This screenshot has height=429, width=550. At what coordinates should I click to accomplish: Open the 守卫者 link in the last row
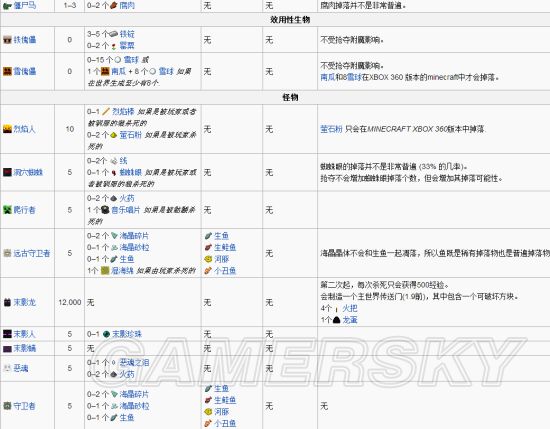[25, 406]
